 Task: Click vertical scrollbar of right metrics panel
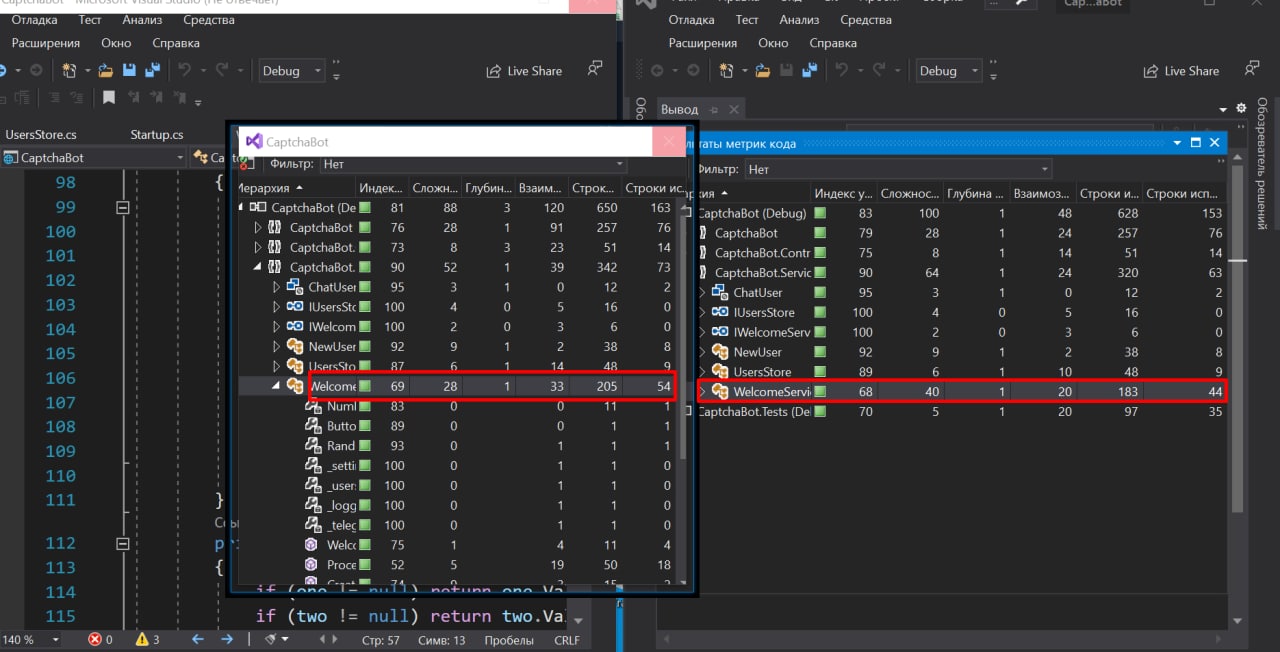(1238, 340)
